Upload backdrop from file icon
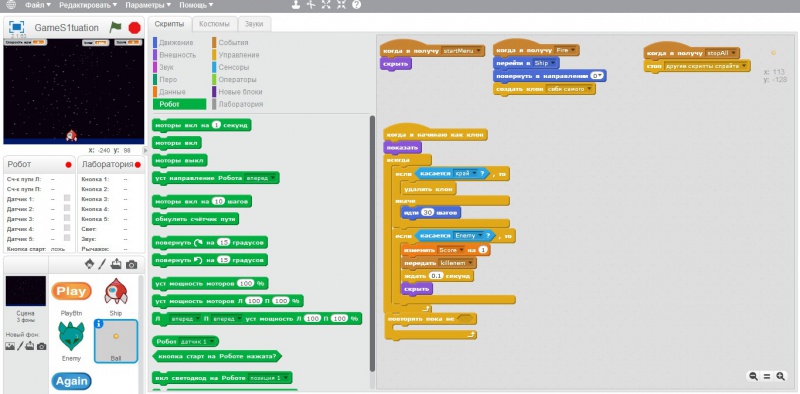800x394 pixels. (x=30, y=347)
